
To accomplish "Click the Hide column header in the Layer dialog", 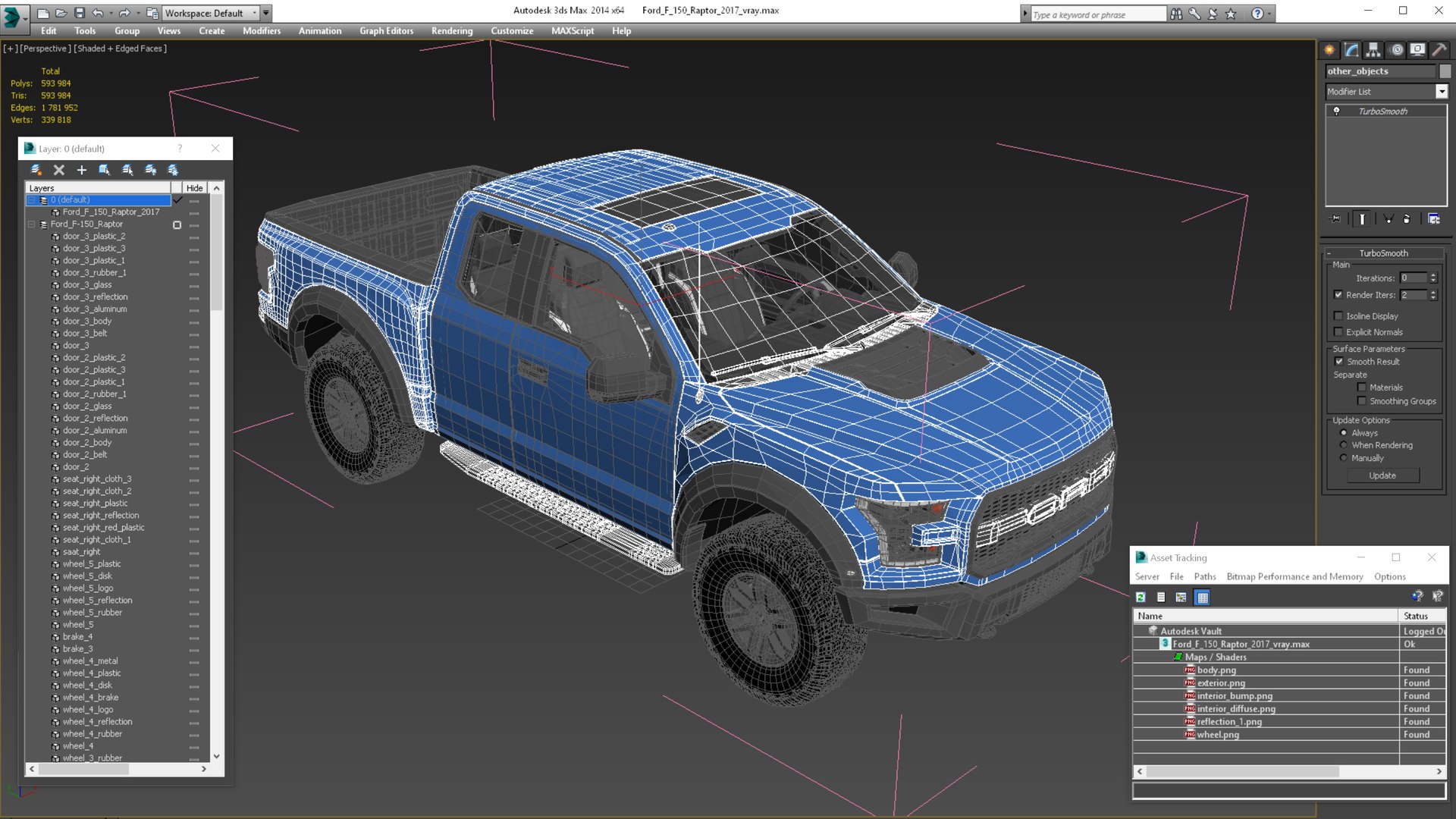I will tap(195, 188).
